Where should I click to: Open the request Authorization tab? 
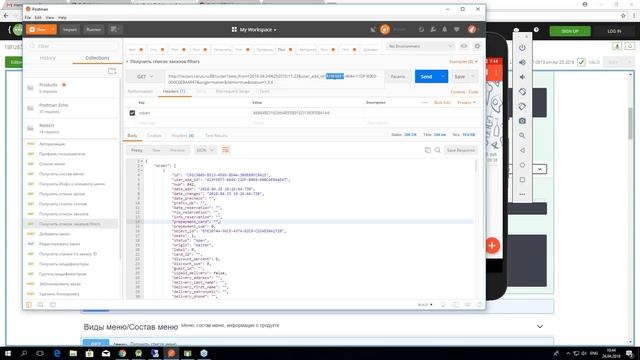click(x=140, y=91)
